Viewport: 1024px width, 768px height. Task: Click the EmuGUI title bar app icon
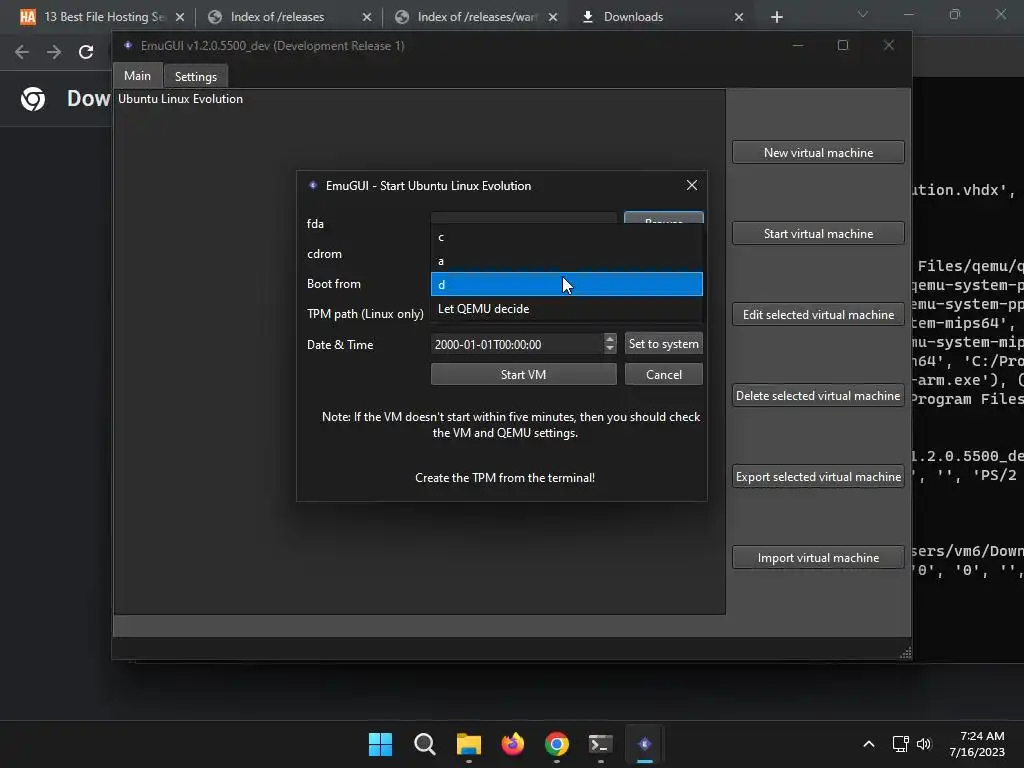click(128, 45)
